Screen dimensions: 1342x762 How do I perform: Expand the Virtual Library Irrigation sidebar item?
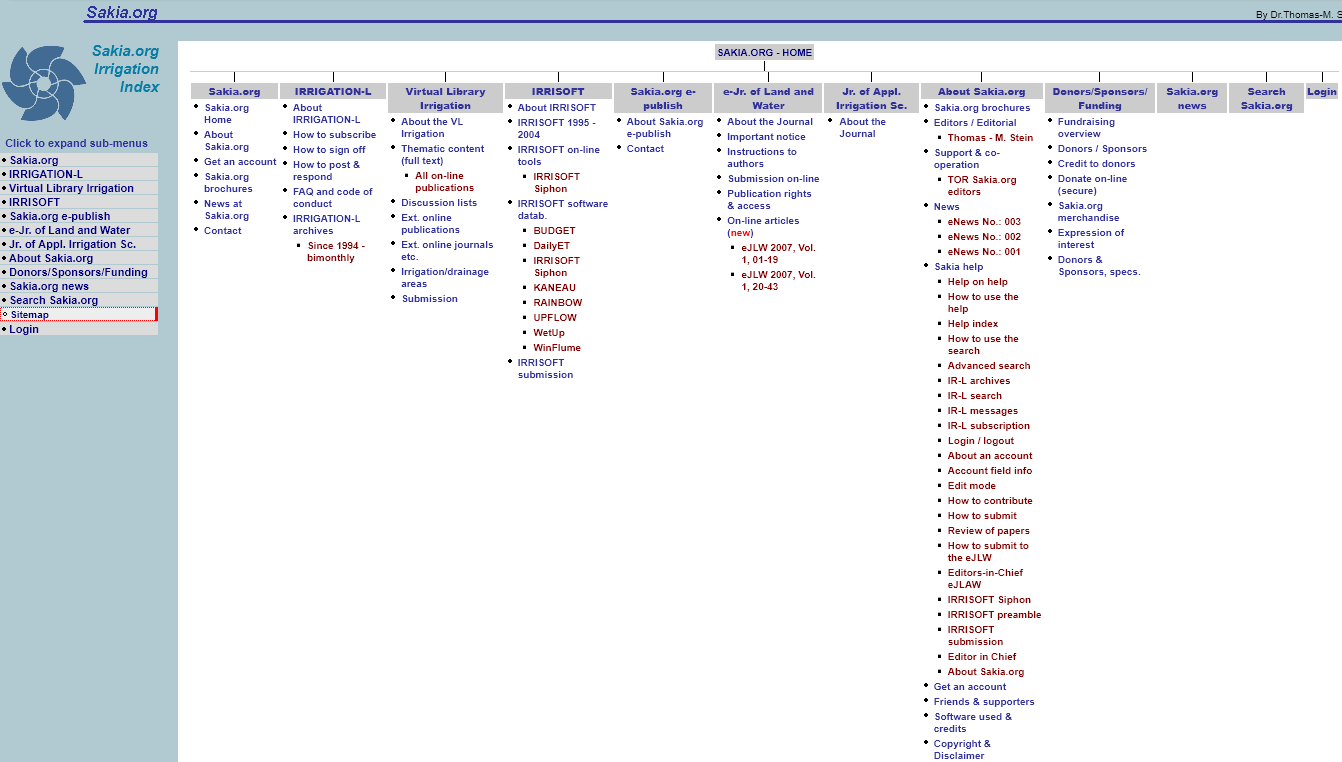click(71, 188)
